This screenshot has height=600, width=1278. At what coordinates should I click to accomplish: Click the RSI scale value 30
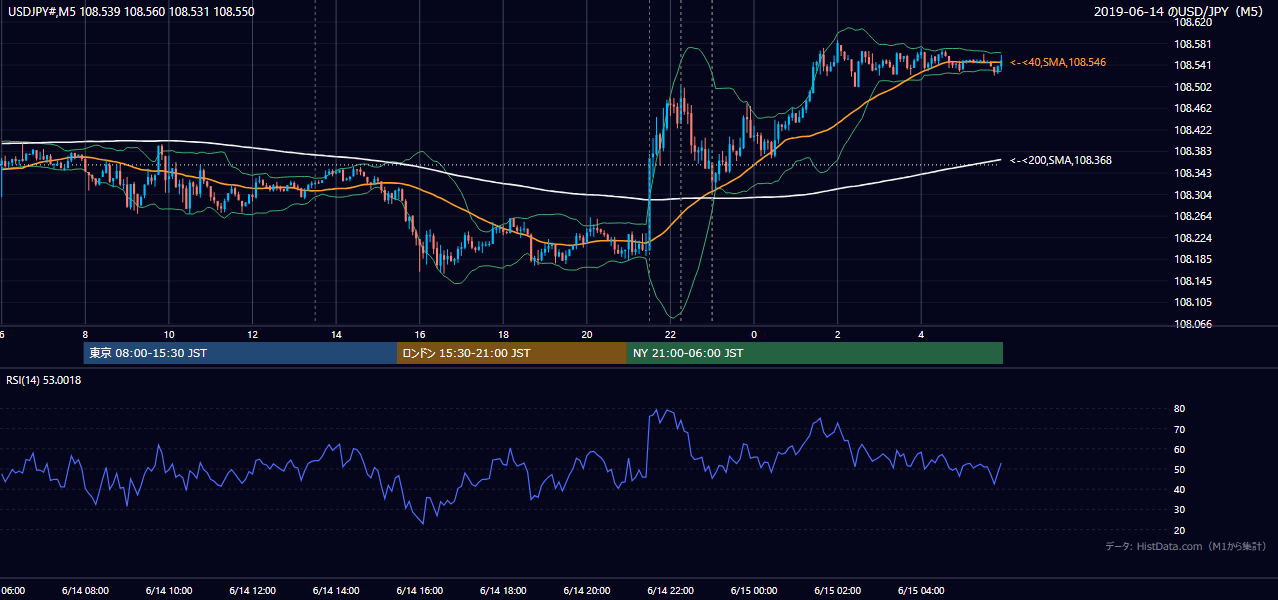pos(1179,509)
